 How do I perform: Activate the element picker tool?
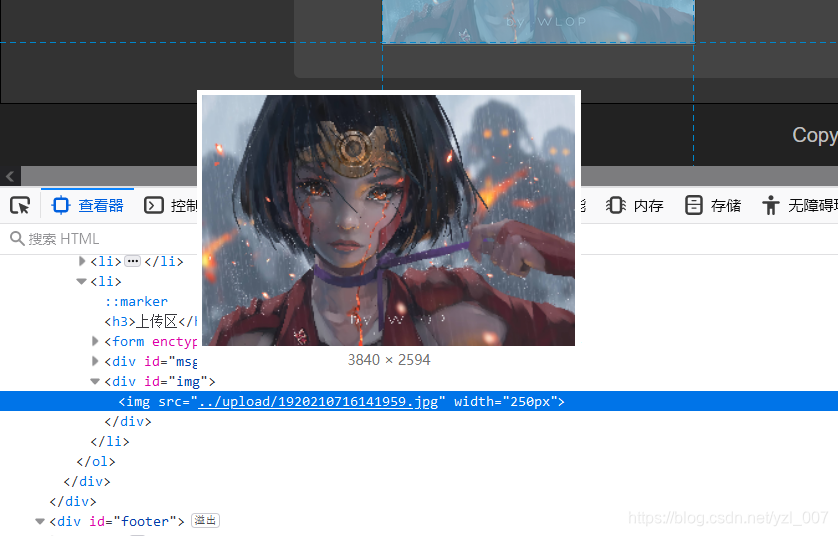(x=20, y=206)
